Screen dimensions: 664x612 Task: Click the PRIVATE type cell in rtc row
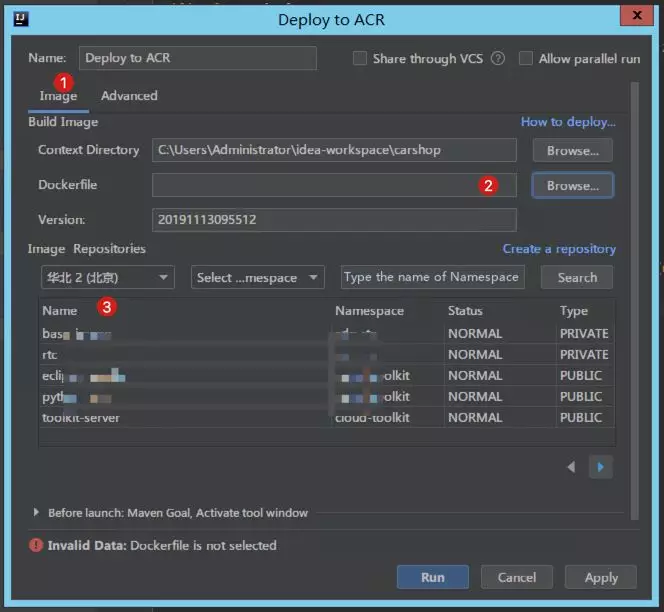[584, 354]
